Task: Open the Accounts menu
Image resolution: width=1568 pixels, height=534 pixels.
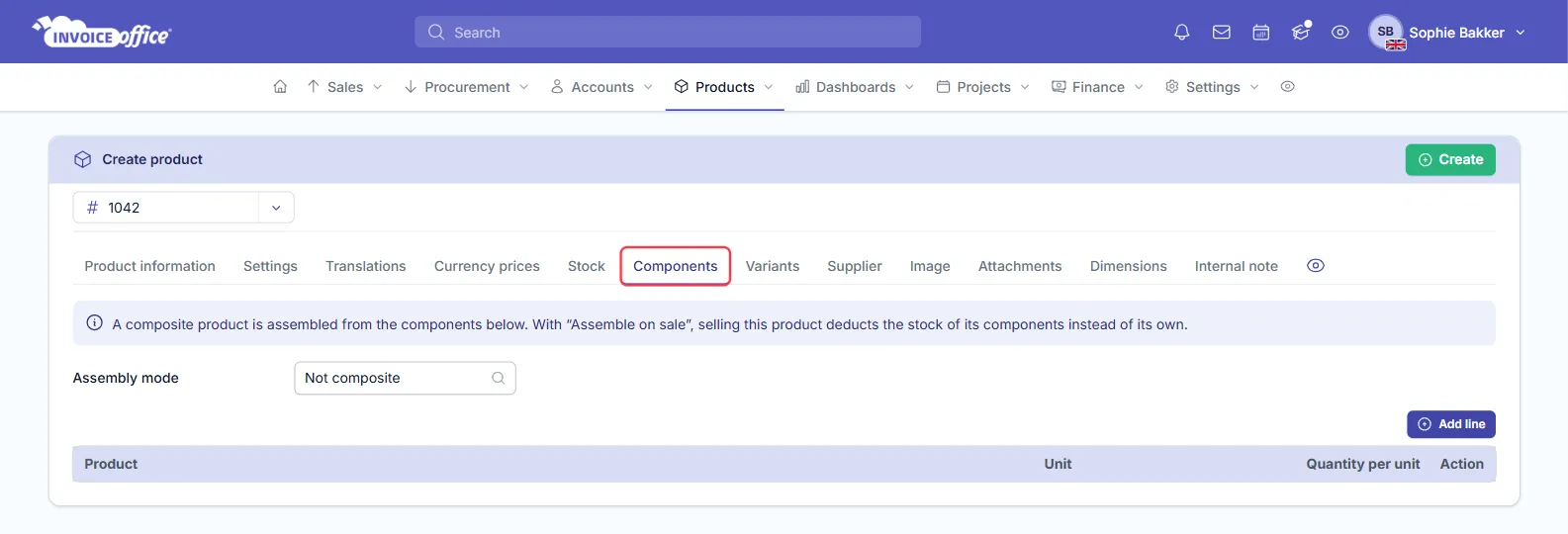Action: pyautogui.click(x=601, y=87)
